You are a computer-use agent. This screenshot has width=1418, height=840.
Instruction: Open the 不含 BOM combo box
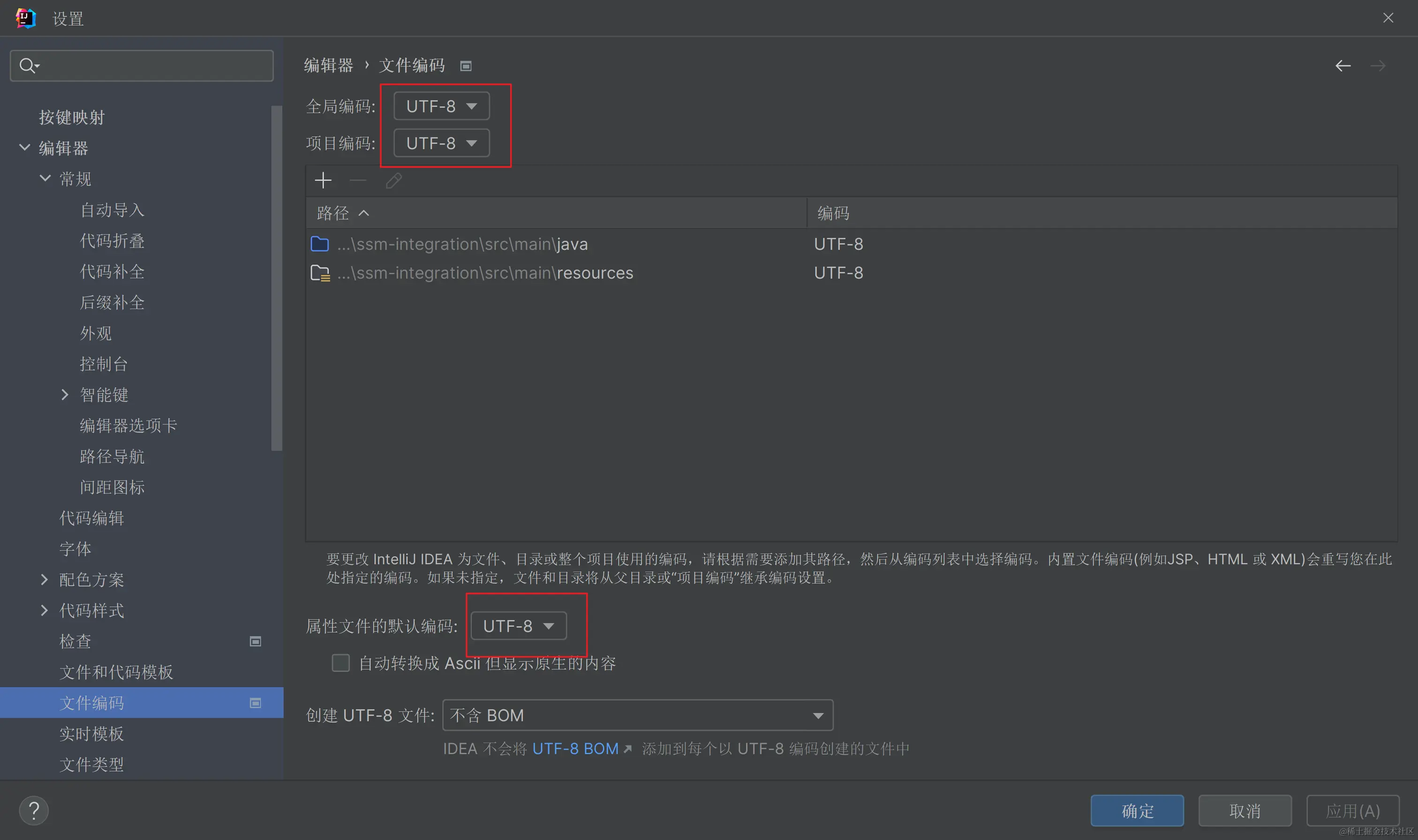point(637,715)
